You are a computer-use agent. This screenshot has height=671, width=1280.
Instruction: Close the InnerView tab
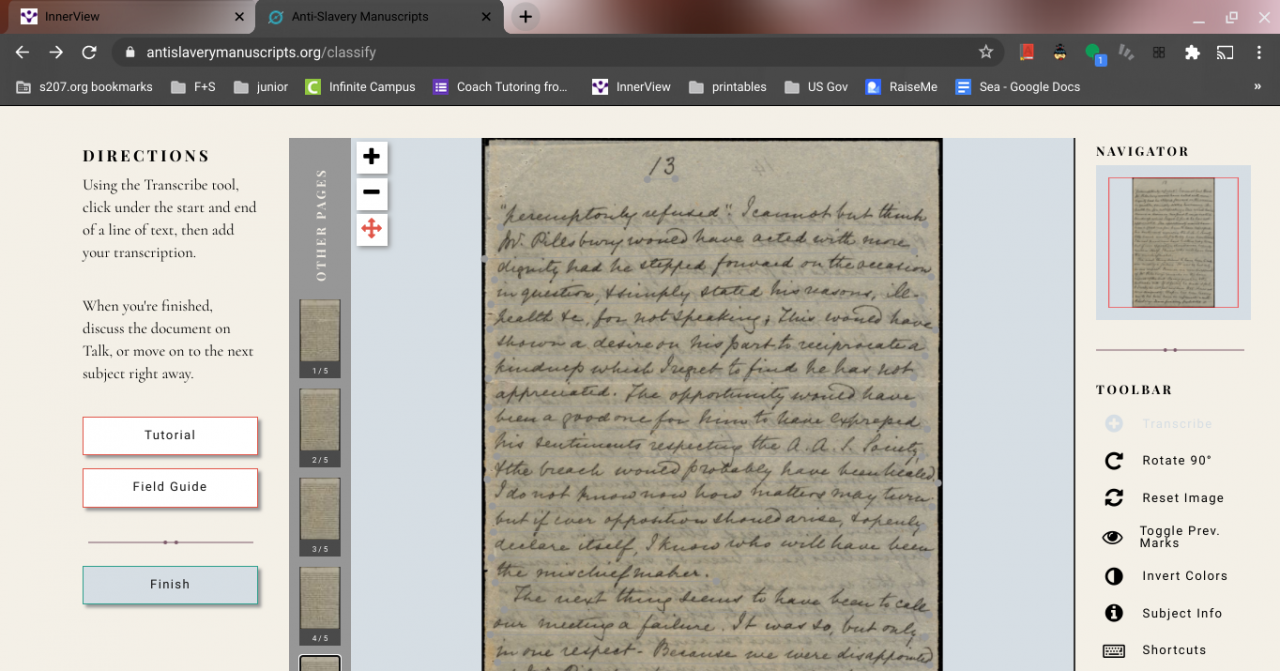point(239,17)
